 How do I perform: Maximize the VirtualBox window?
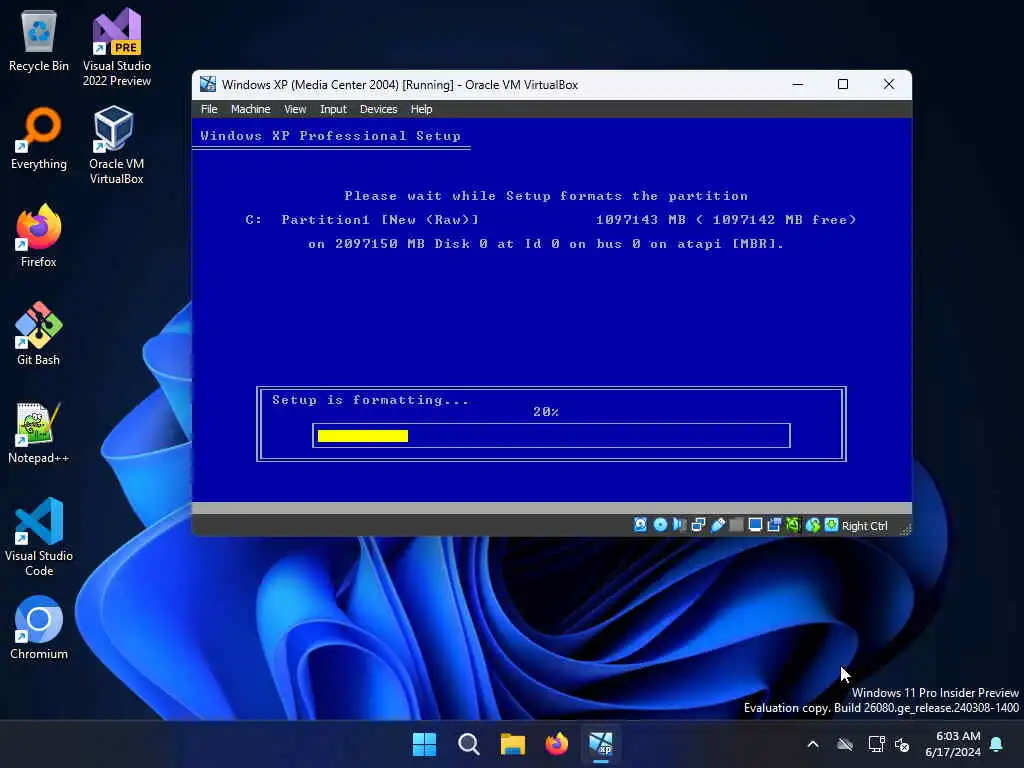tap(843, 84)
